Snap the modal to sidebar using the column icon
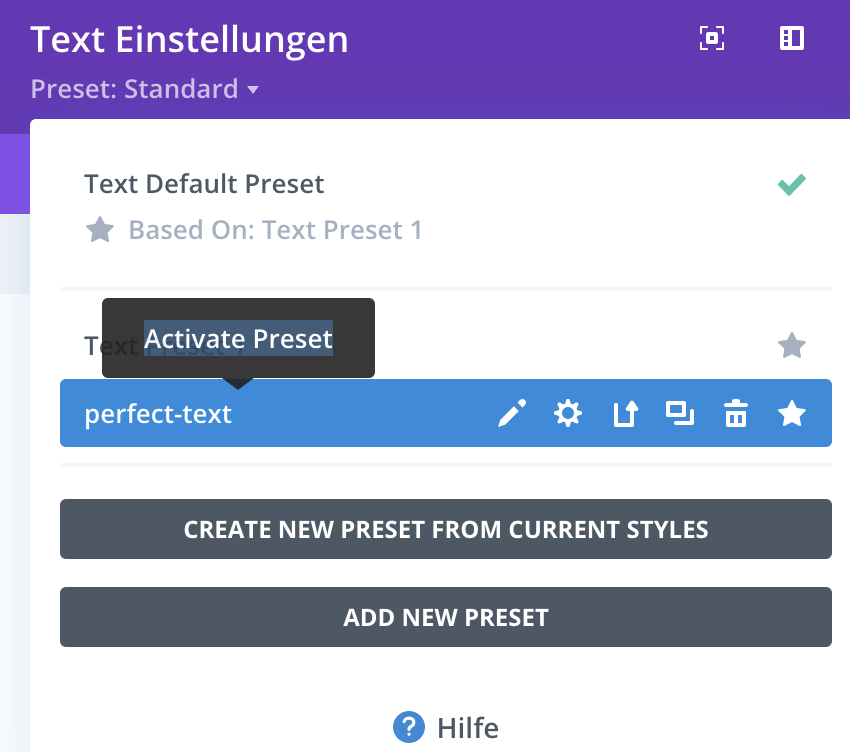This screenshot has width=850, height=752. 791,39
